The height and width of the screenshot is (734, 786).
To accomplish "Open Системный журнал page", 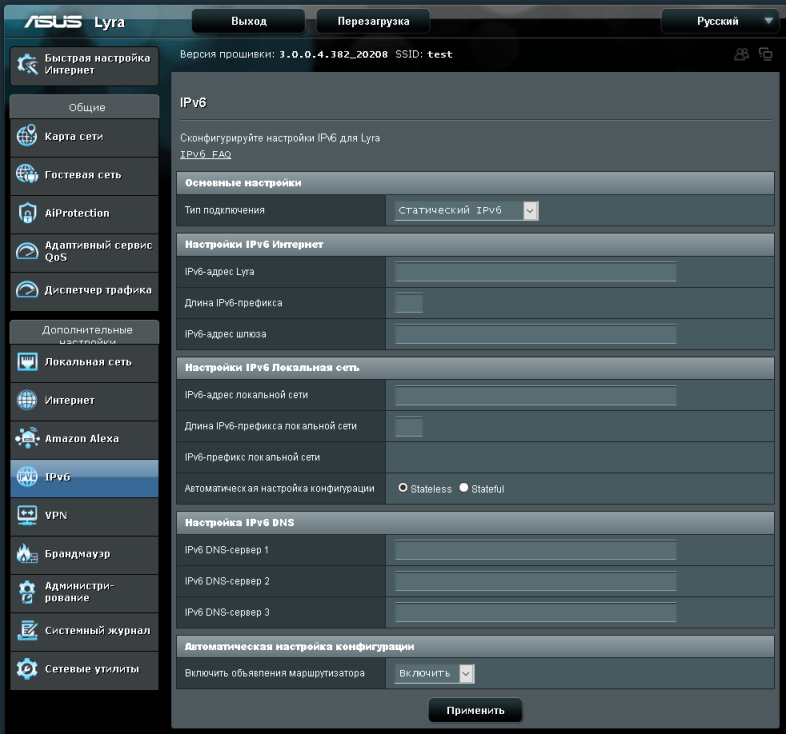I will (84, 631).
